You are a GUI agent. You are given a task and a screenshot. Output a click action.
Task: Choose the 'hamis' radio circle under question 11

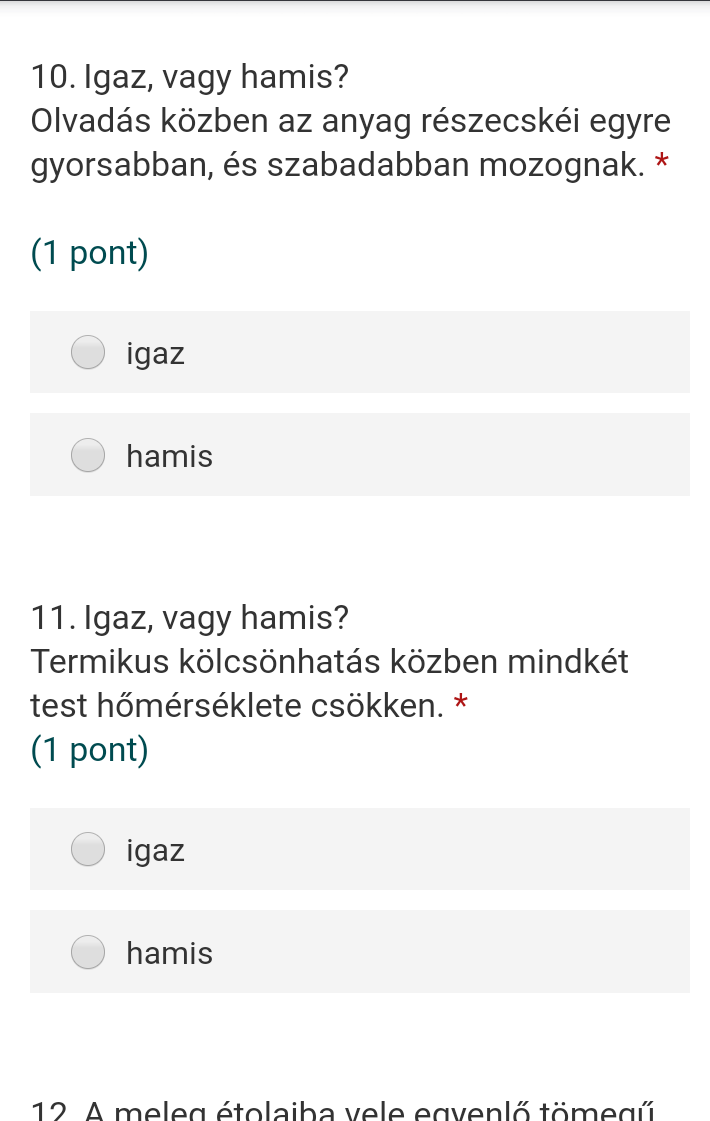pyautogui.click(x=88, y=952)
